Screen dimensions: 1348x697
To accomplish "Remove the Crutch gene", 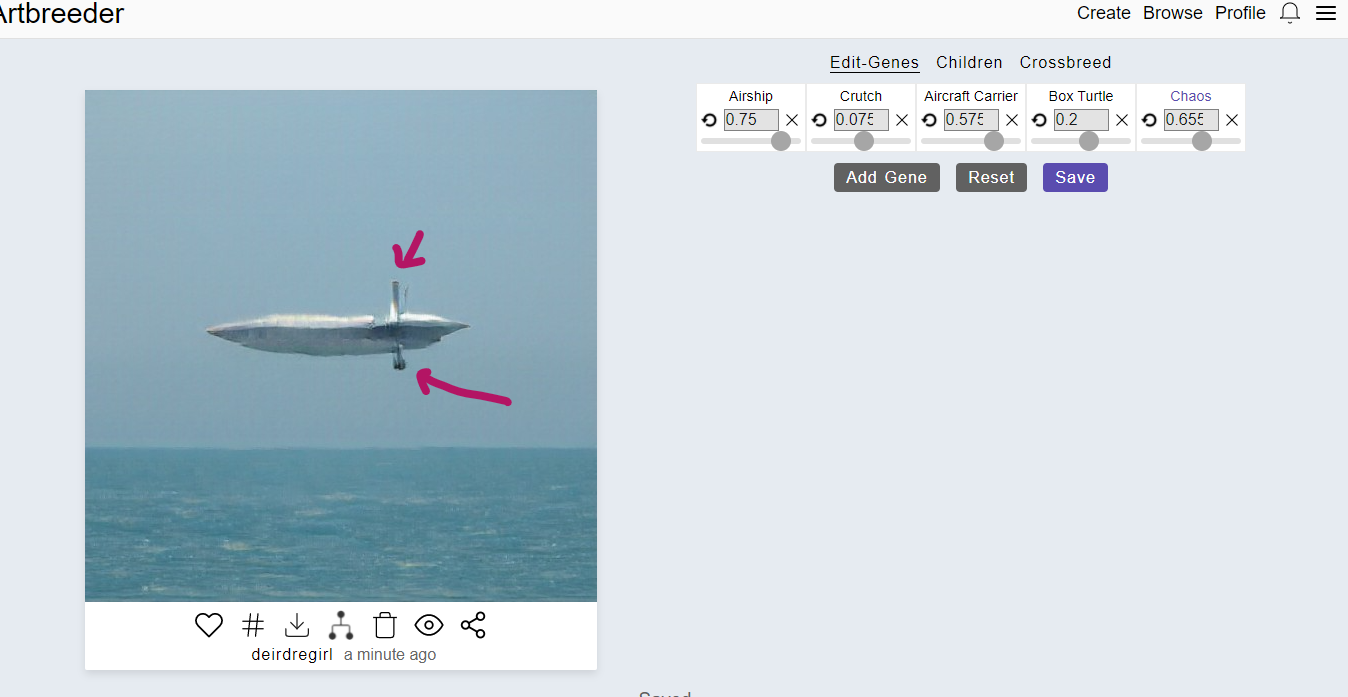I will tap(902, 120).
